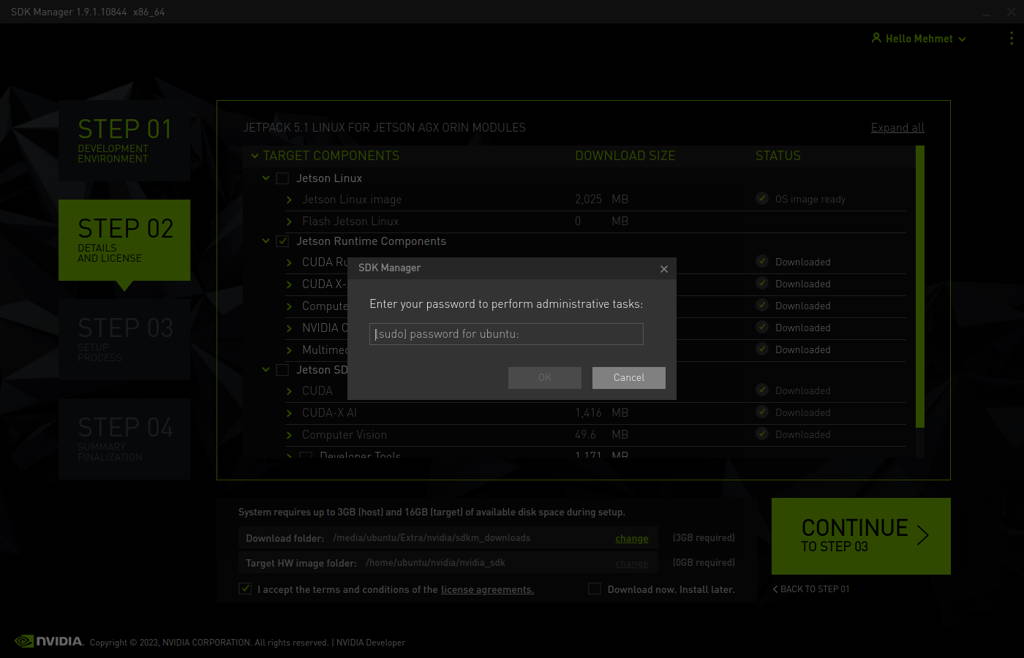Collapse the Jetson Linux group
Image resolution: width=1024 pixels, height=658 pixels.
coord(266,178)
